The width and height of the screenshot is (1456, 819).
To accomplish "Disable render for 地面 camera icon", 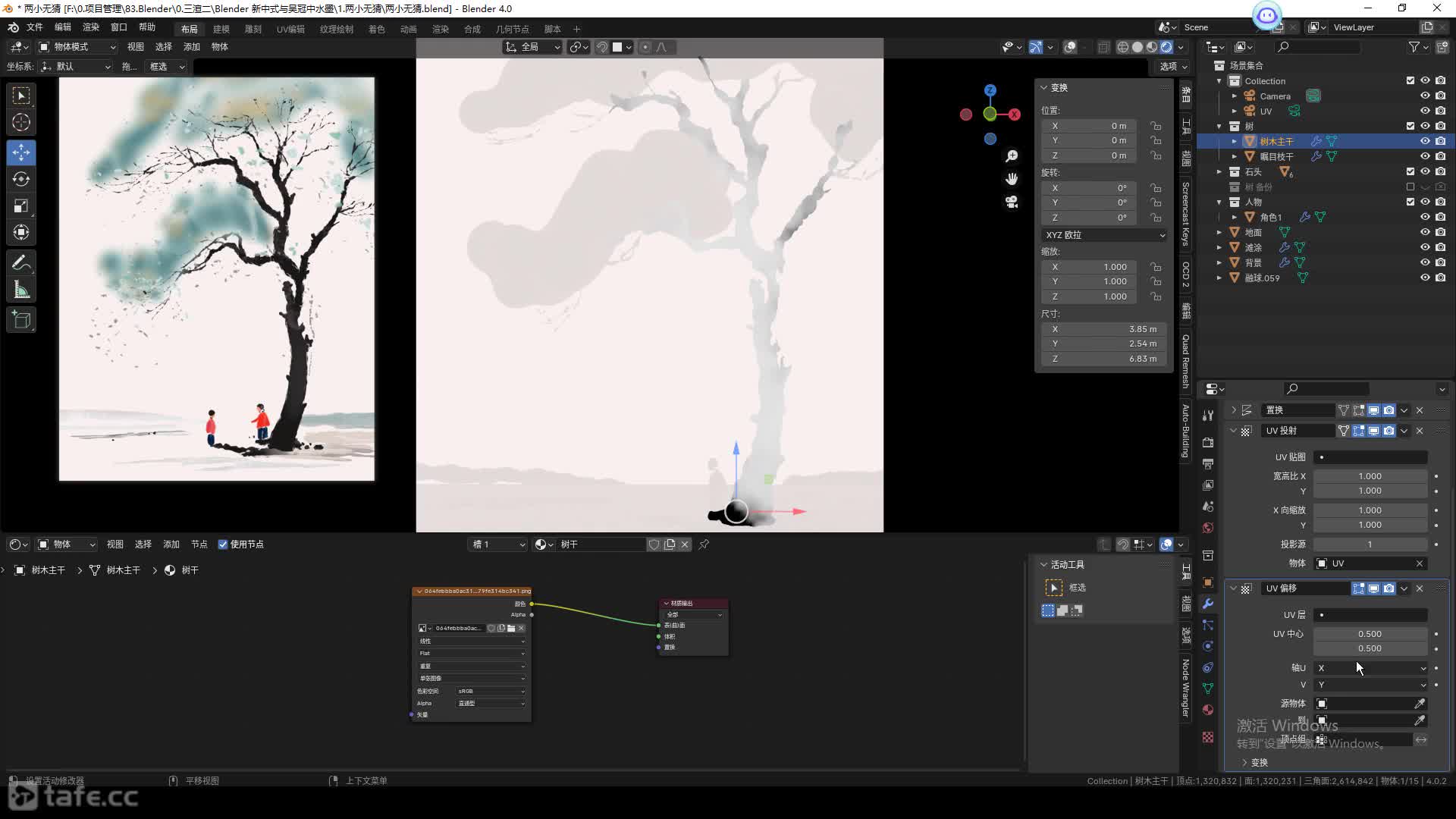I will coord(1440,232).
